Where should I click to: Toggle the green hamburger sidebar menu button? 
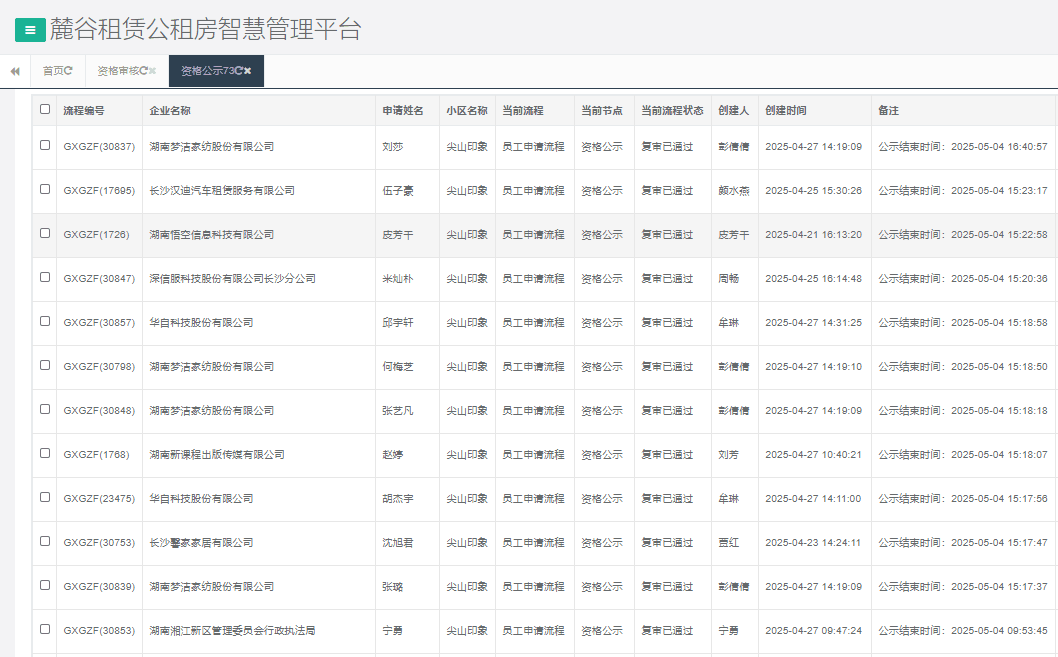[x=30, y=30]
